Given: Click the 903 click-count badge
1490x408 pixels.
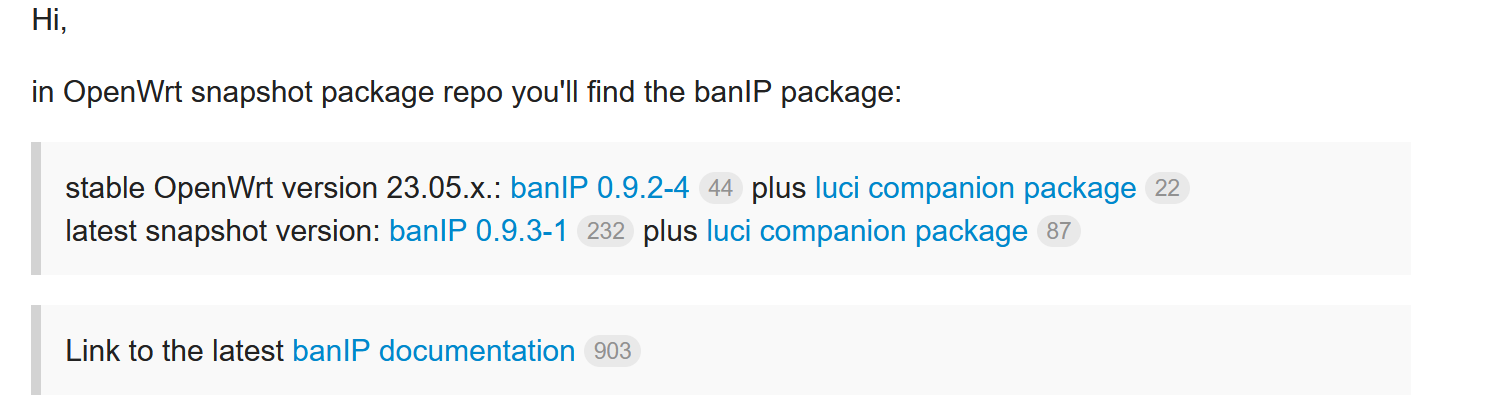Looking at the screenshot, I should click(x=612, y=351).
